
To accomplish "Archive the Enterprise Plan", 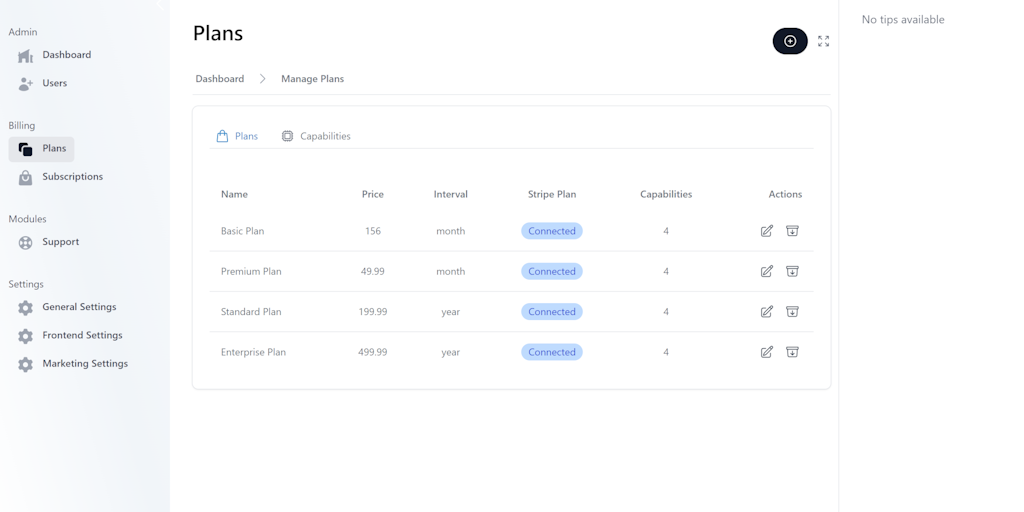I will [792, 352].
